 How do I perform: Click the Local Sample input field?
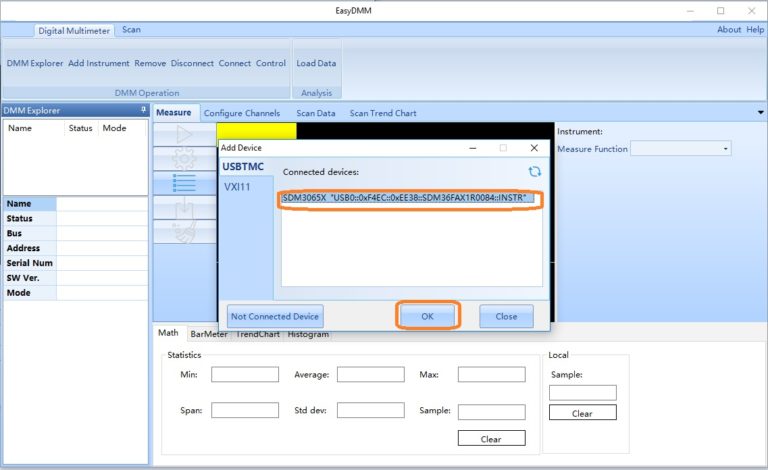(583, 393)
